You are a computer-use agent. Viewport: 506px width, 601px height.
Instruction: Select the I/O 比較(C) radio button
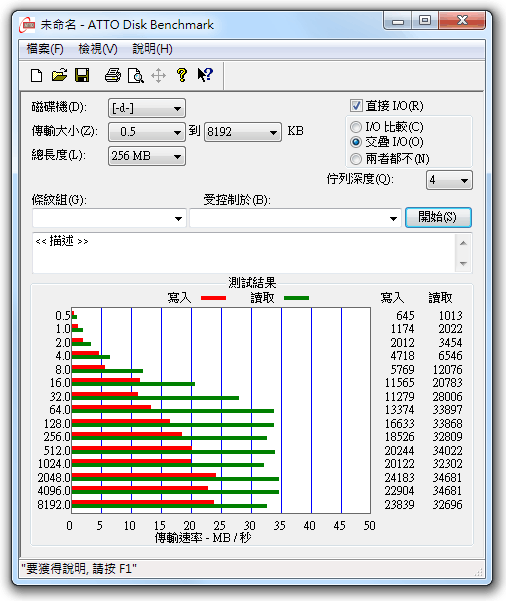pyautogui.click(x=356, y=126)
